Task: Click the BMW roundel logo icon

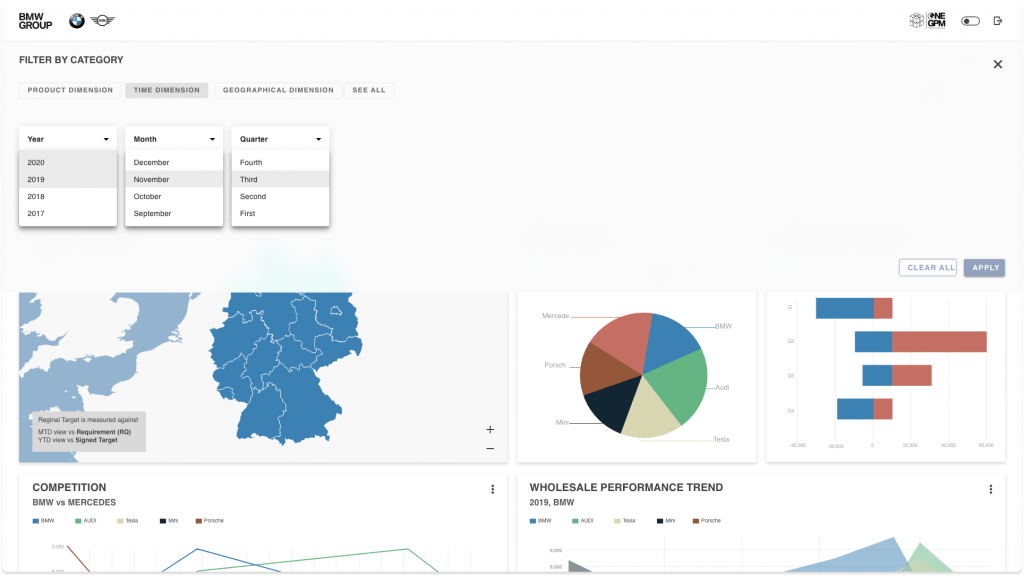Action: click(76, 21)
